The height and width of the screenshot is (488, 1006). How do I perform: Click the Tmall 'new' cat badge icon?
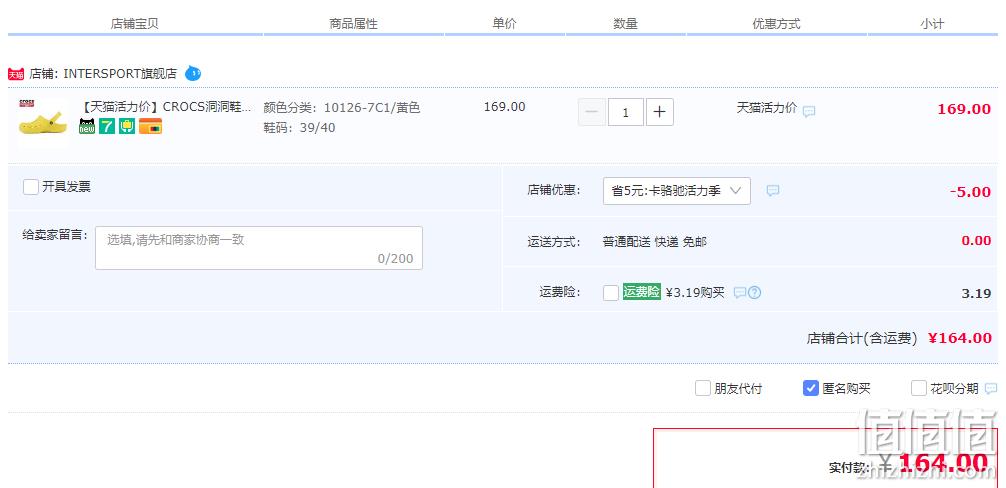[87, 126]
